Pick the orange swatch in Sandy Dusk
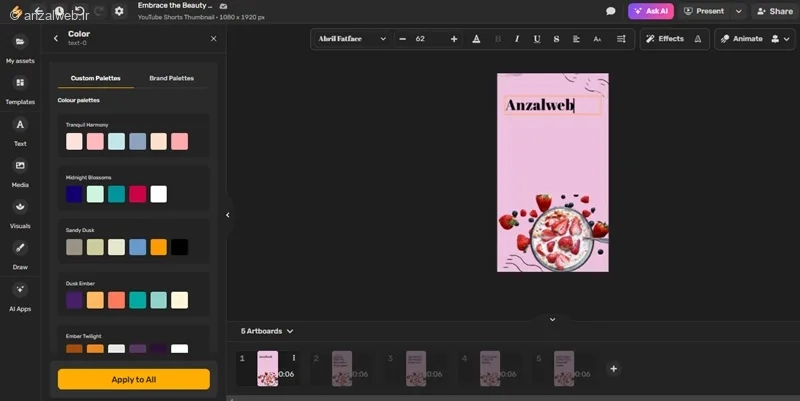This screenshot has width=800, height=401. [159, 247]
